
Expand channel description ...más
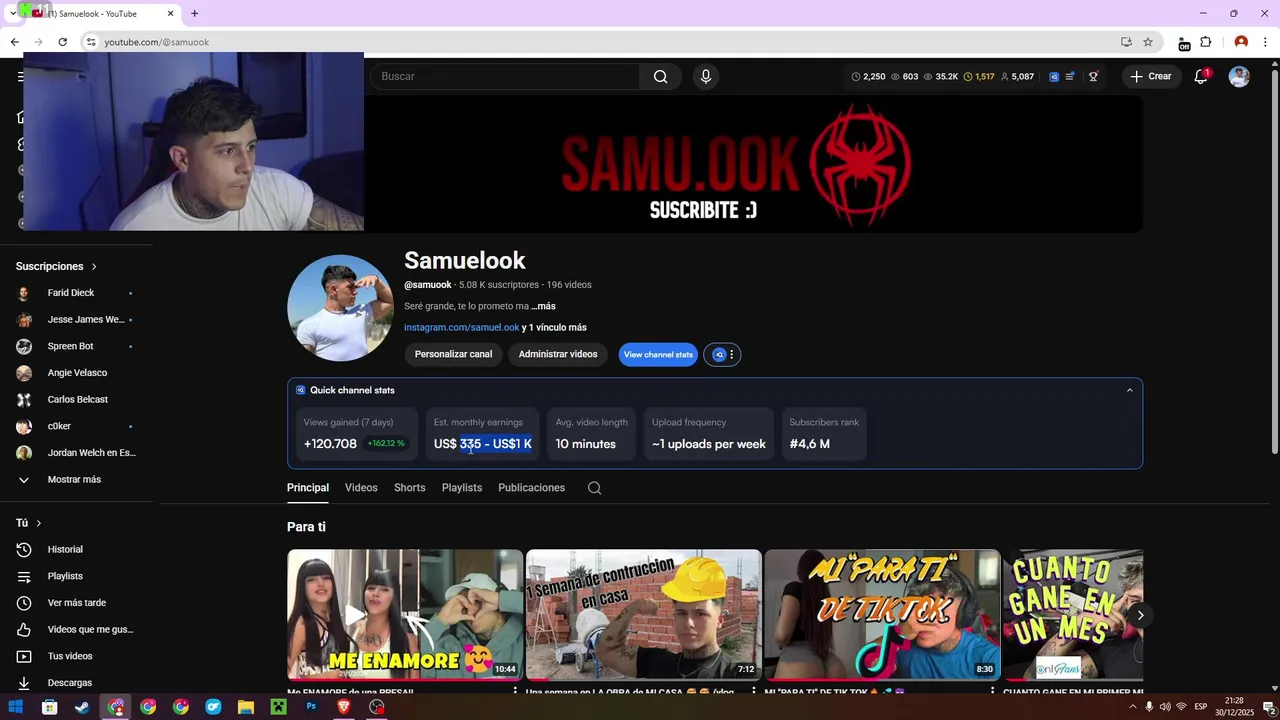(x=543, y=306)
